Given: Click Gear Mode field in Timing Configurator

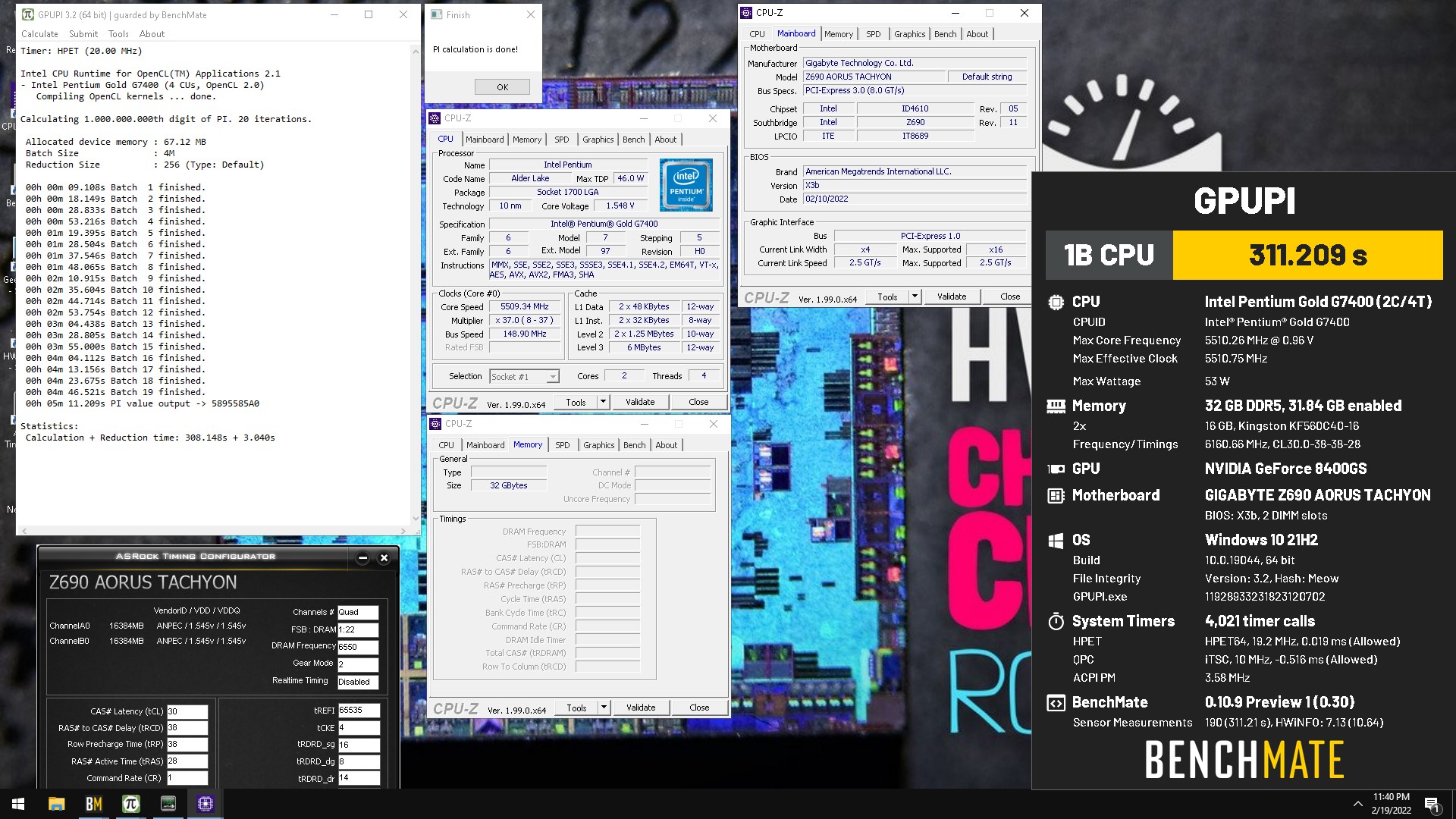Looking at the screenshot, I should click(x=358, y=664).
